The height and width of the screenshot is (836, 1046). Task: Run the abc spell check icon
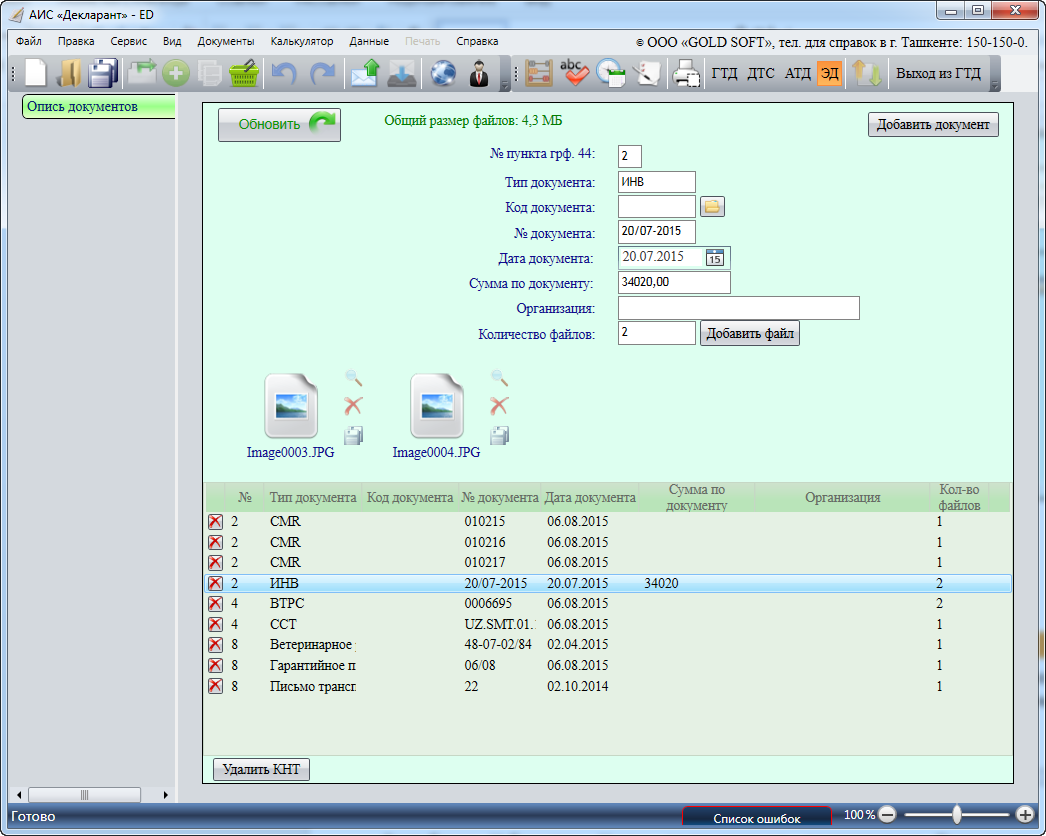coord(574,73)
